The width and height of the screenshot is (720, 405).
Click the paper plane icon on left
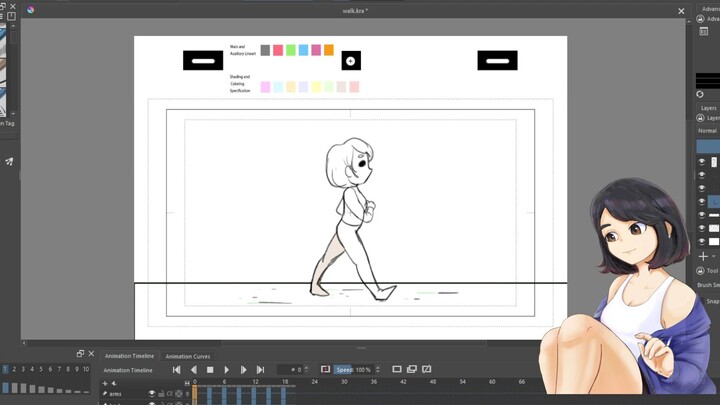click(9, 161)
